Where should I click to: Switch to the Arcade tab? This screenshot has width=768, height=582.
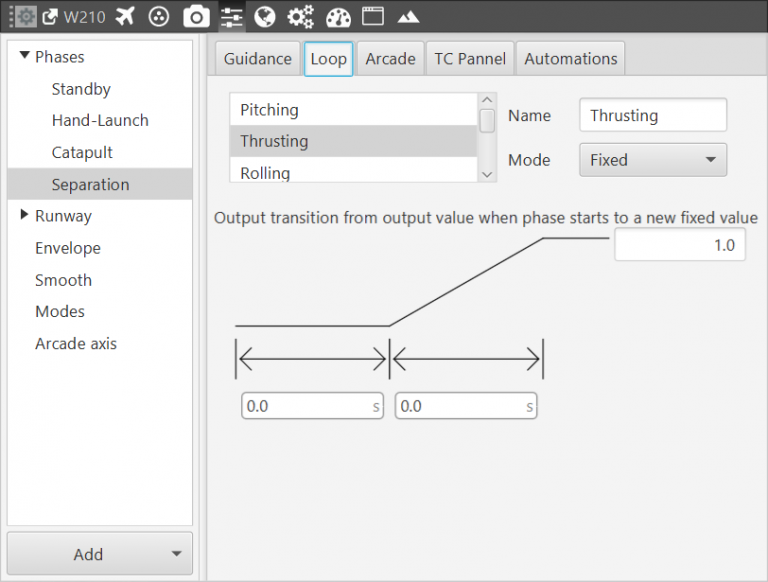click(390, 59)
